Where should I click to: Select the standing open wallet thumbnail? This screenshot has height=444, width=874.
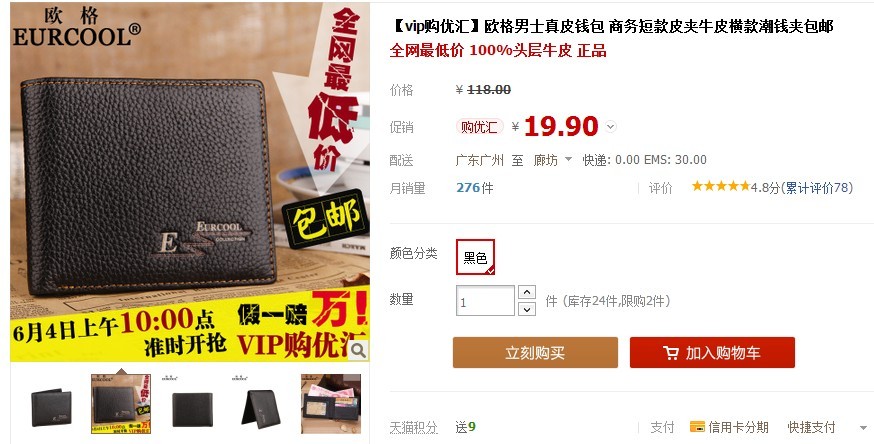coord(261,404)
